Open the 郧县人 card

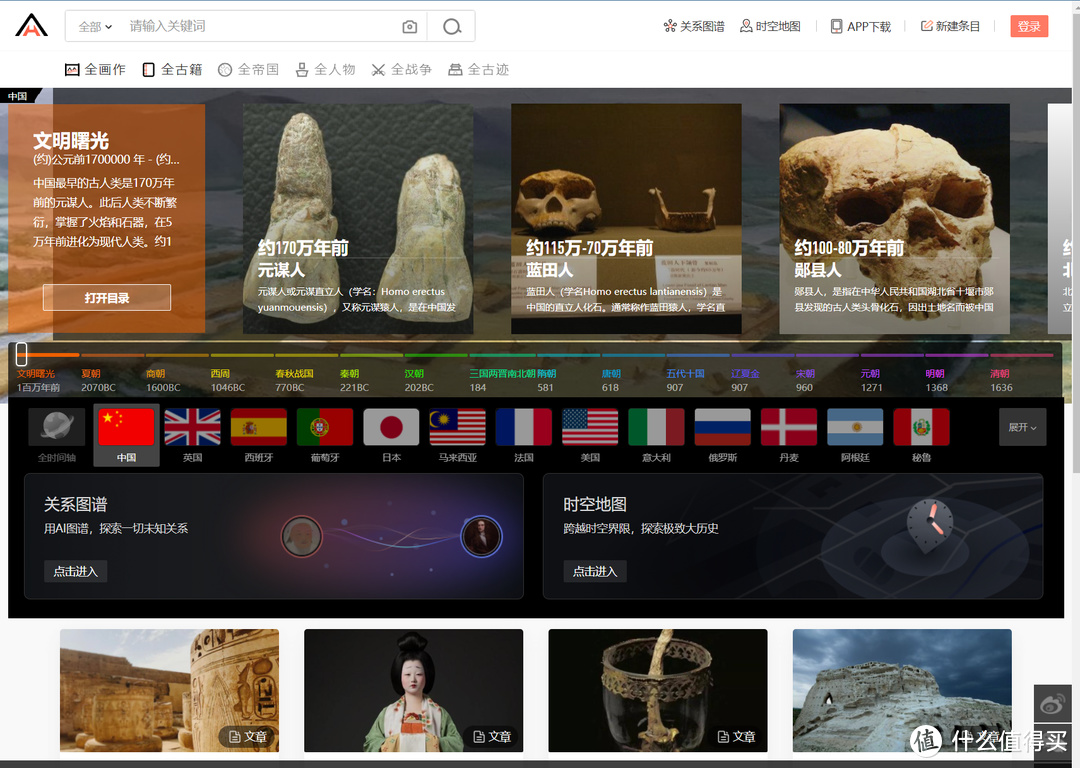click(x=894, y=219)
